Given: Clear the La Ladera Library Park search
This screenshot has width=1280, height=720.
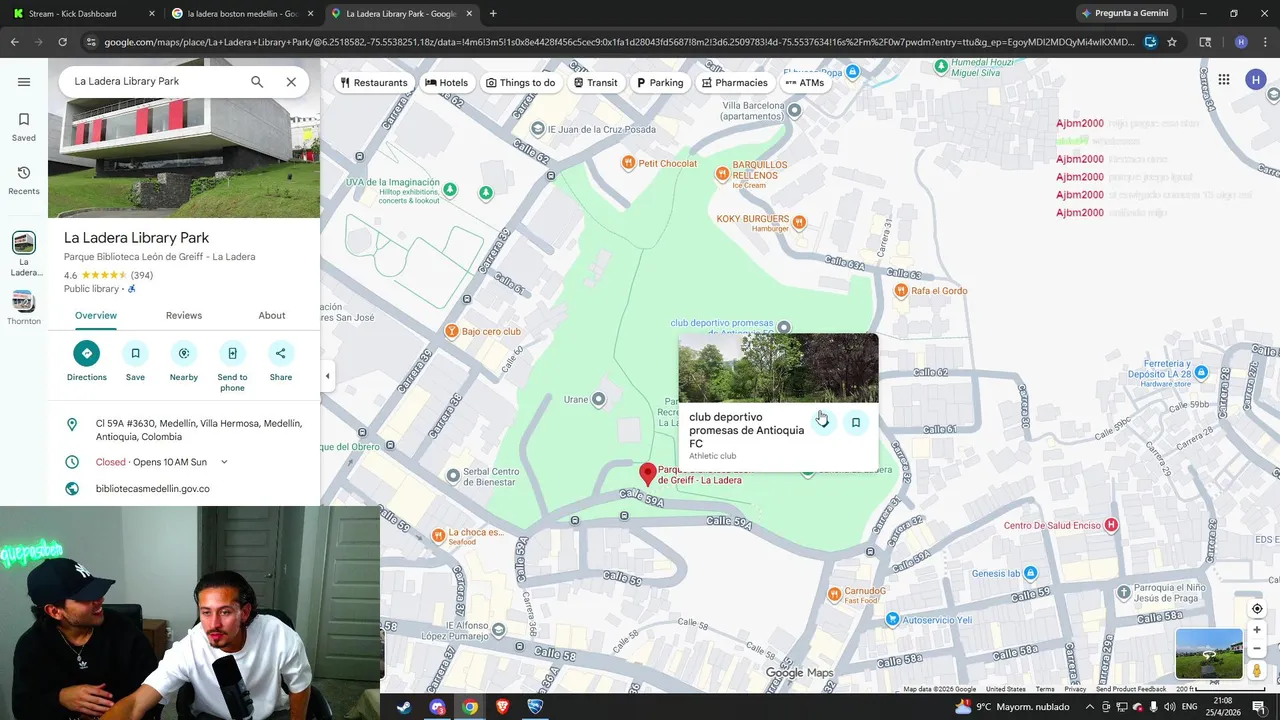Looking at the screenshot, I should click(x=291, y=82).
